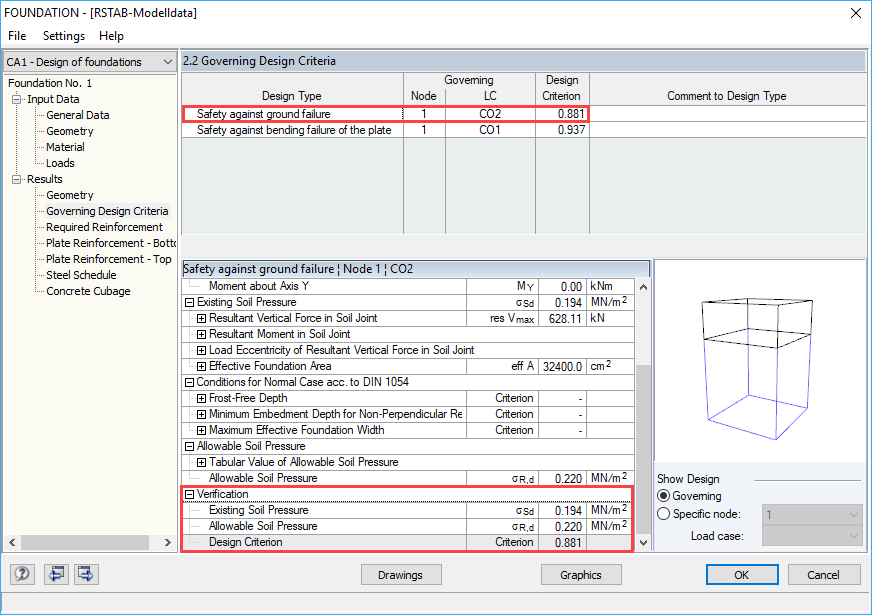The height and width of the screenshot is (615, 872).
Task: Expand Tabular Value of Allowable Soil Pressure
Action: [201, 463]
